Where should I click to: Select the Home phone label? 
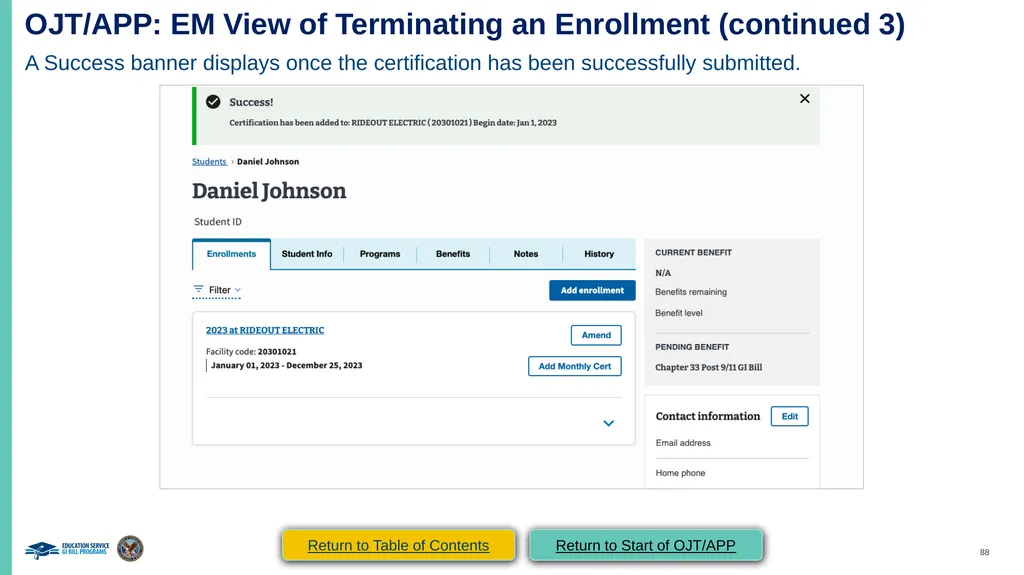pyautogui.click(x=680, y=473)
